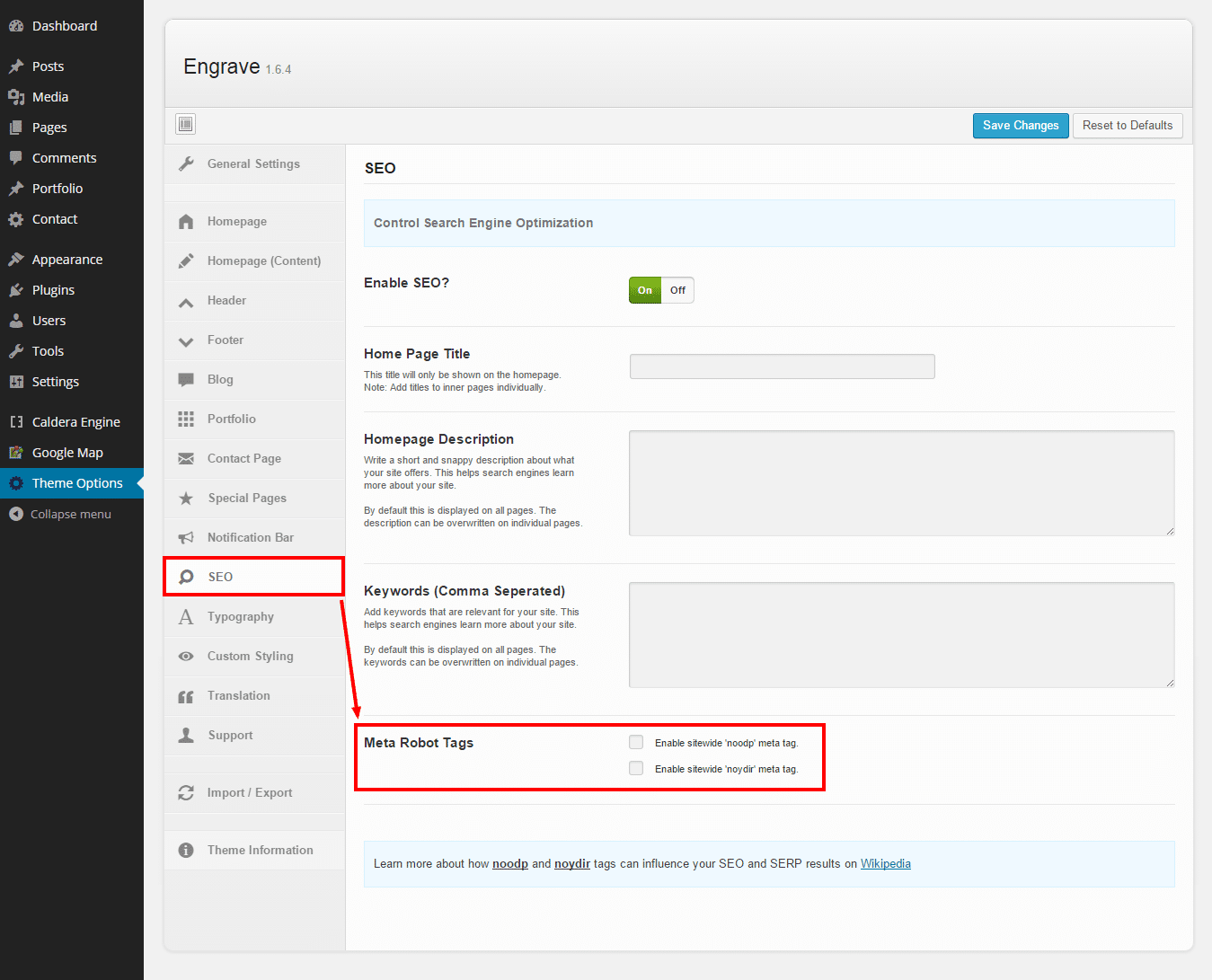The width and height of the screenshot is (1212, 980).
Task: Click the Reset to Defaults button
Action: [1127, 126]
